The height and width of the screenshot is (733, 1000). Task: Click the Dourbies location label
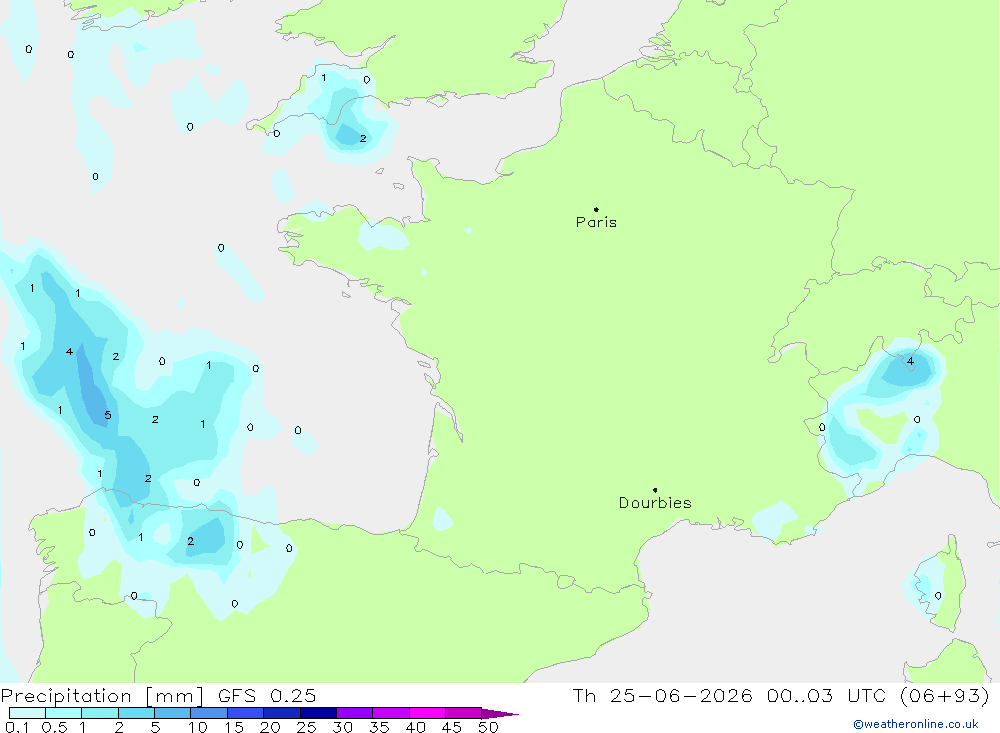coord(655,503)
